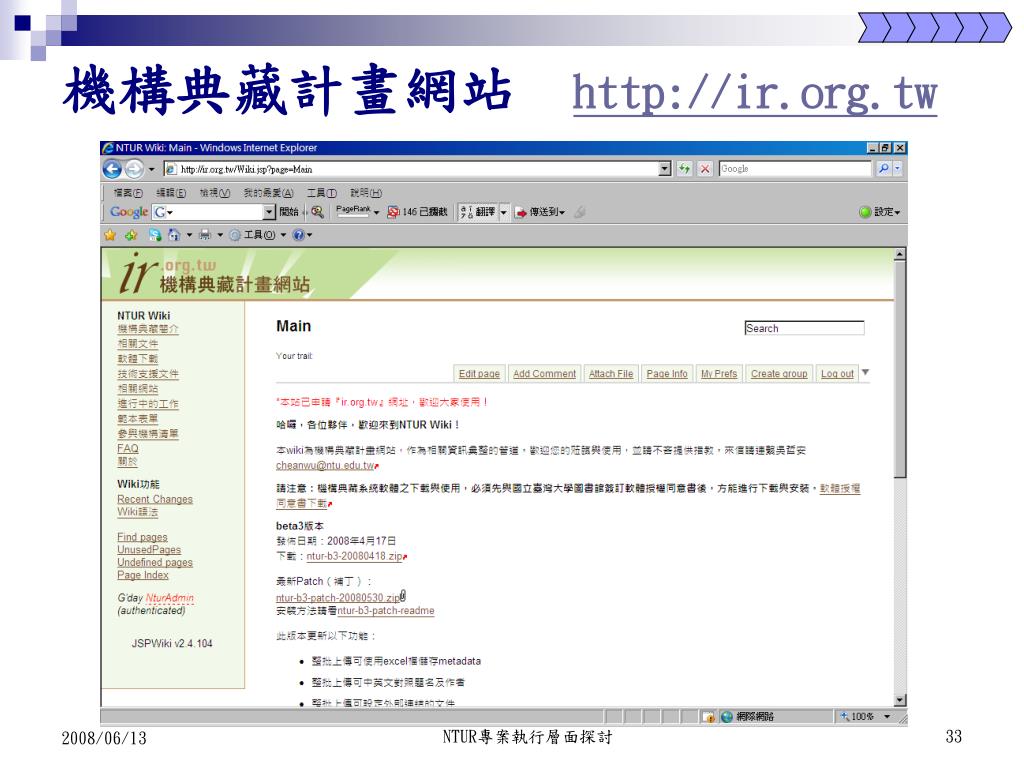Click the Attach File tab
The width and height of the screenshot is (1024, 768).
(x=611, y=374)
